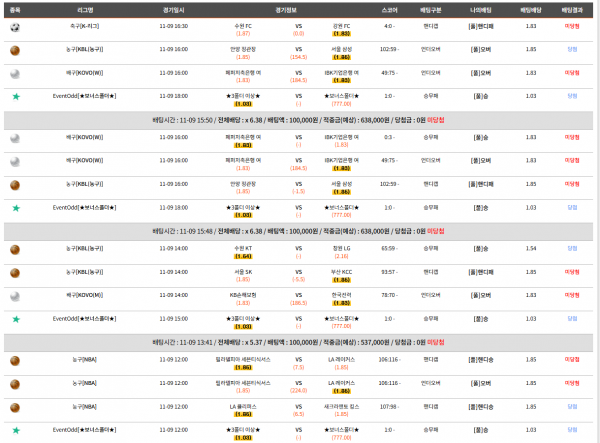
Task: Click the green star icon for 11-09 12:00 EventOdd
Action: tap(15, 429)
